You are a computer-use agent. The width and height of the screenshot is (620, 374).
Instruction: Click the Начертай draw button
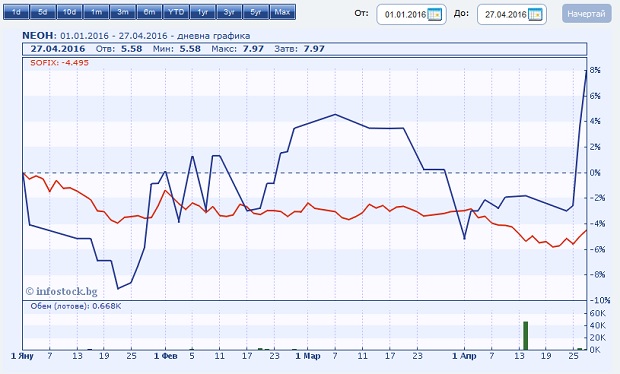pyautogui.click(x=586, y=14)
